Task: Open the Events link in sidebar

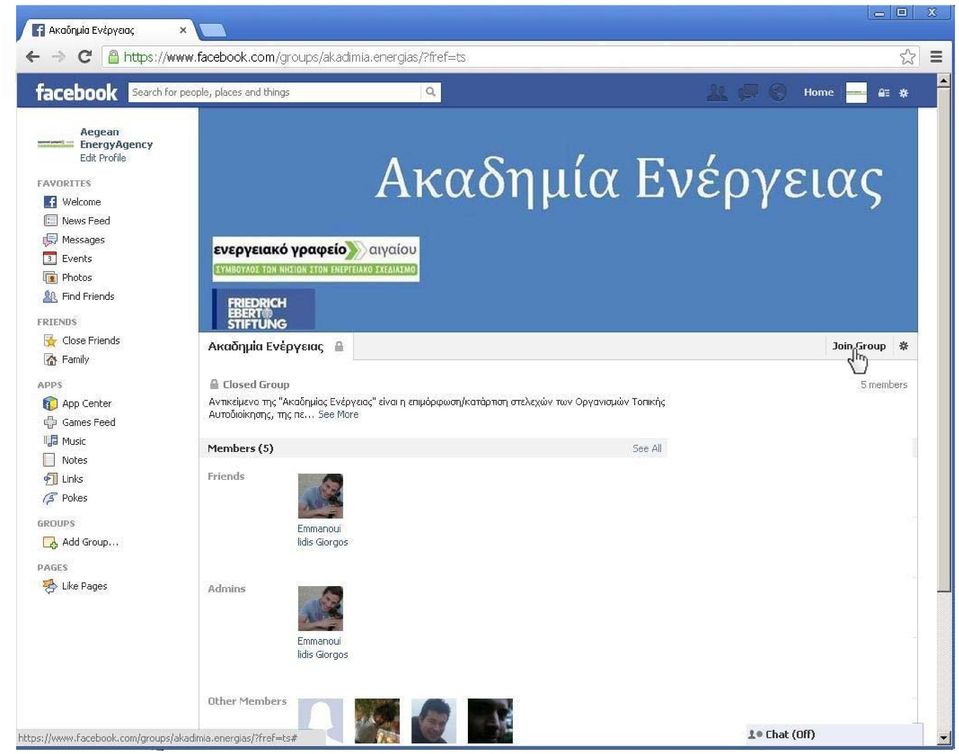Action: click(x=76, y=259)
